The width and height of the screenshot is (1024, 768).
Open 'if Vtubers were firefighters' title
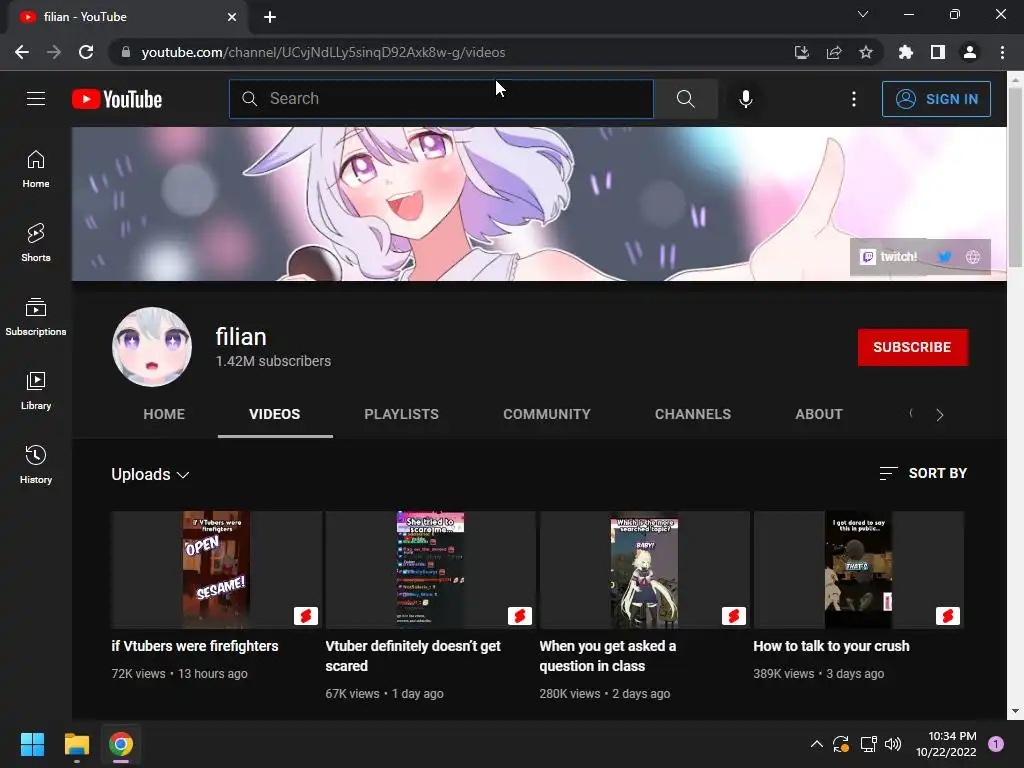195,646
